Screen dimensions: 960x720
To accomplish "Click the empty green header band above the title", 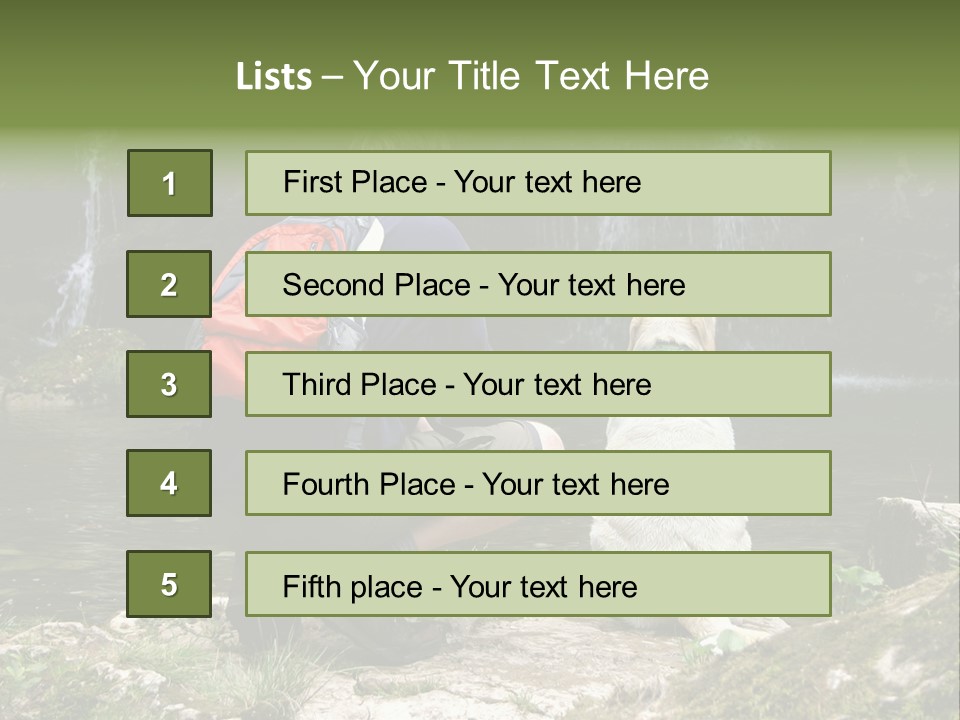I will coord(480,25).
